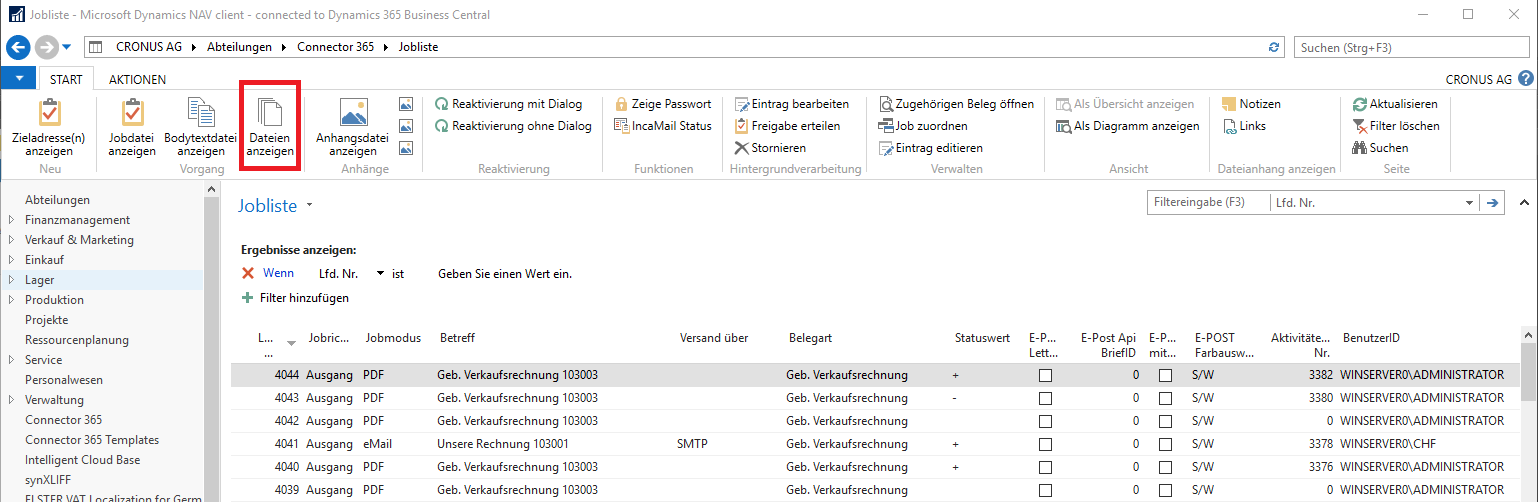
Task: Click Filter hinzufügen
Action: (295, 298)
